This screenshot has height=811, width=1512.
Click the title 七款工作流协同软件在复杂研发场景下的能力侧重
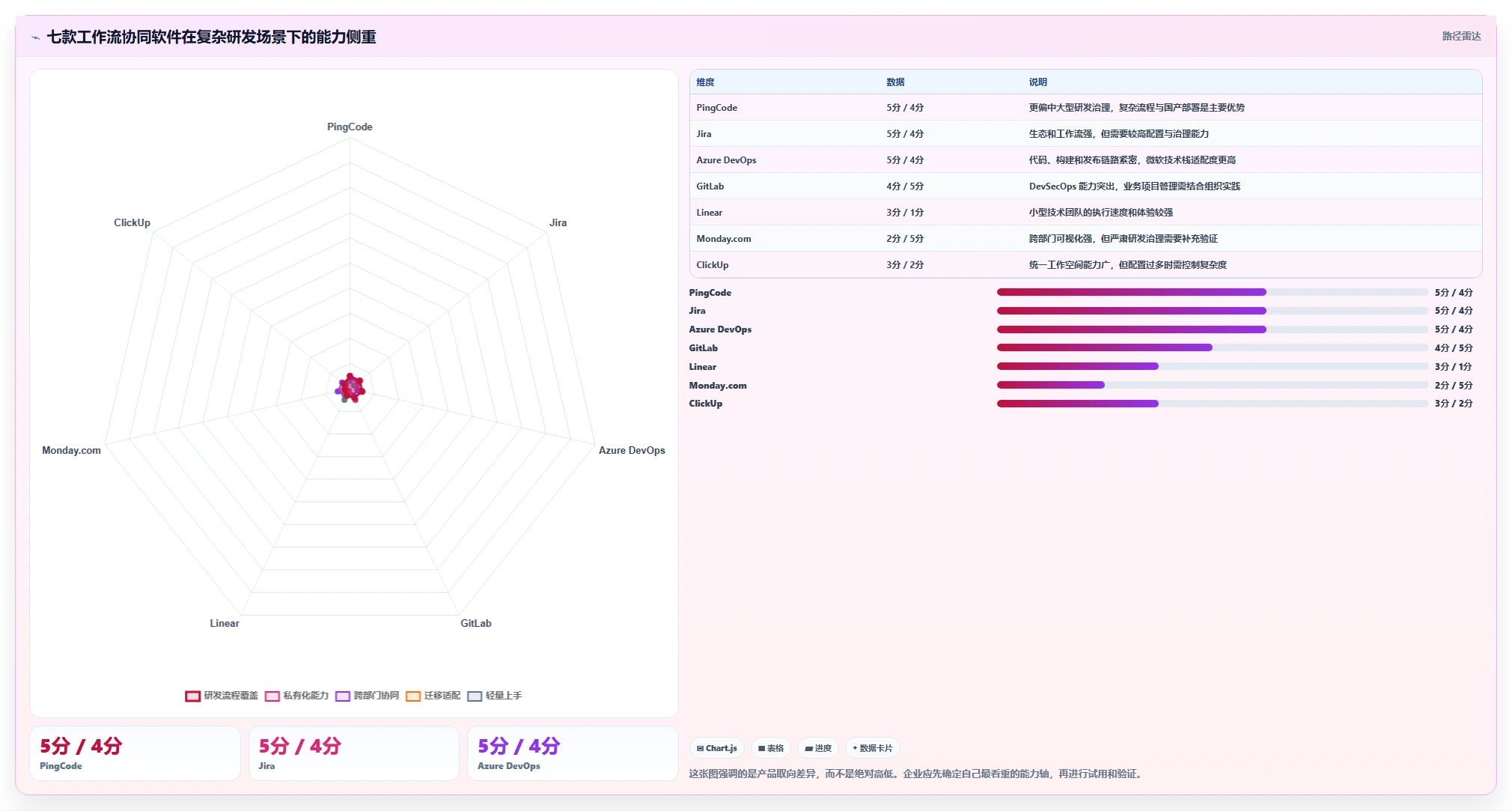click(211, 37)
